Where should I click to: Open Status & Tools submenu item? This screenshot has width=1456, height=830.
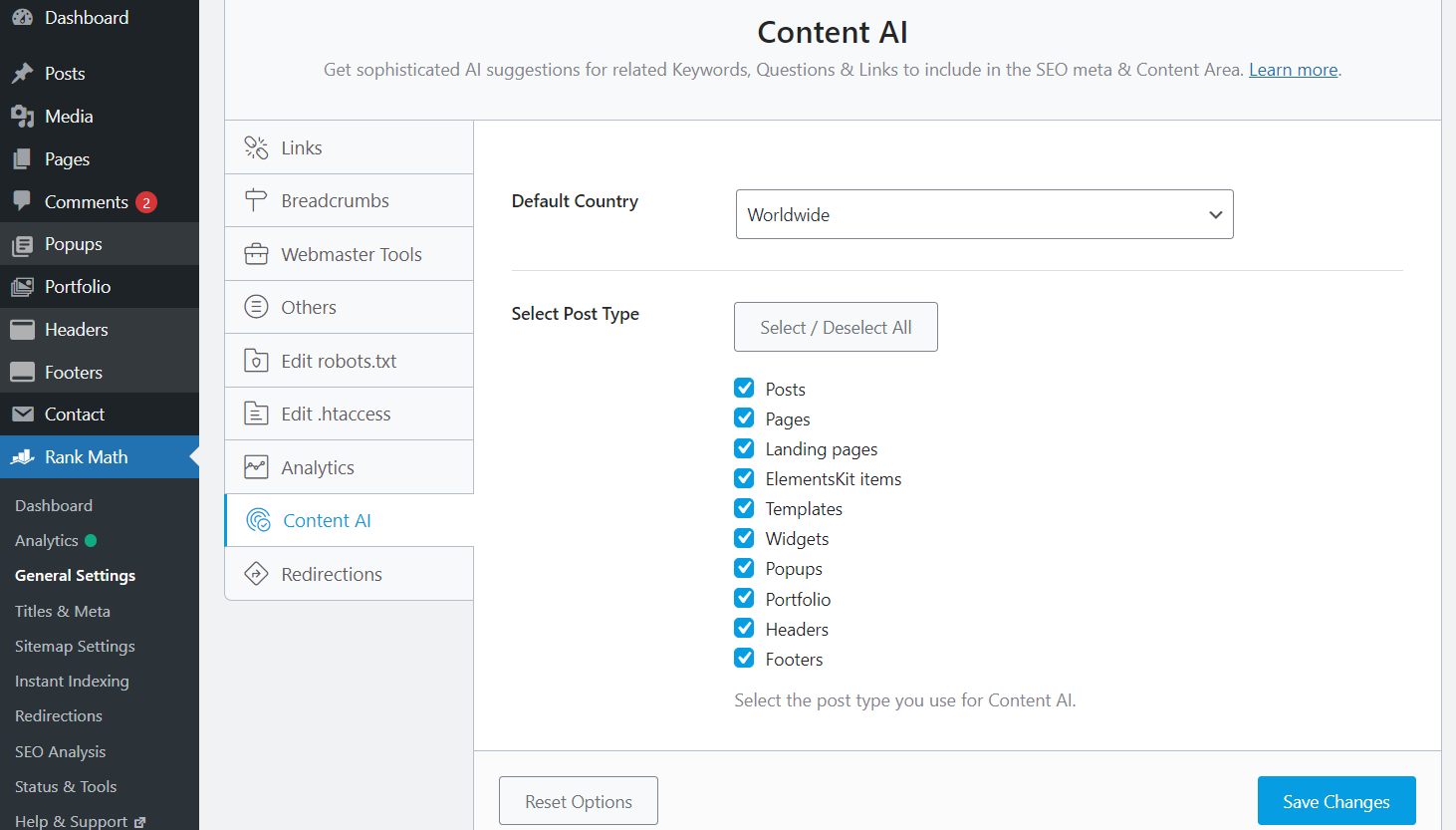pyautogui.click(x=66, y=786)
